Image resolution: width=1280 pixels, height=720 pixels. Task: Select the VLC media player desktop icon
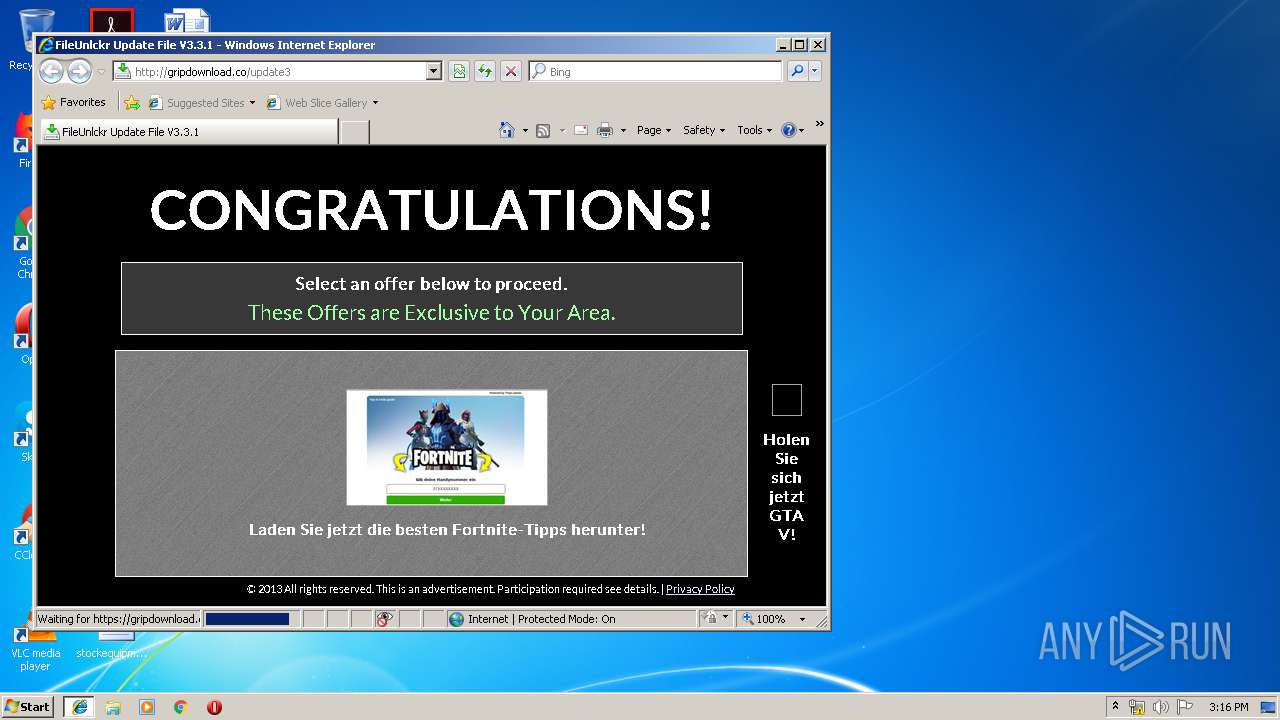click(x=34, y=650)
